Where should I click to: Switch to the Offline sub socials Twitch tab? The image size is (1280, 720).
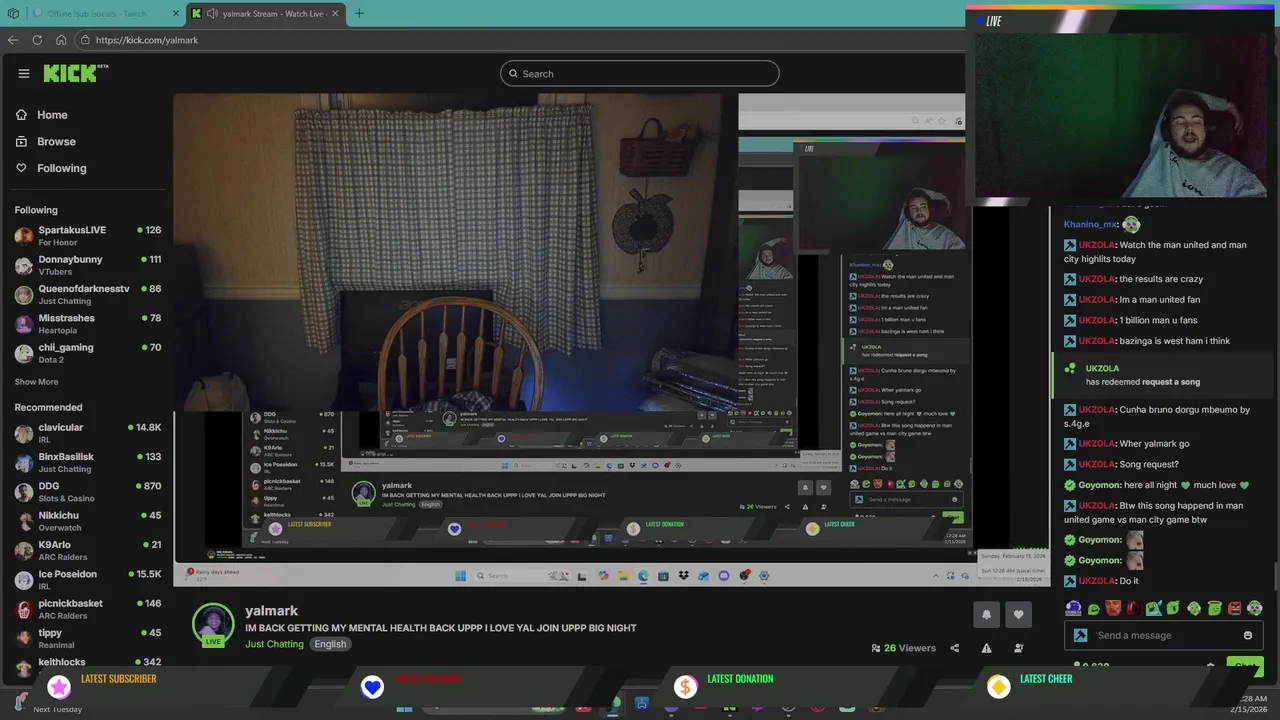pyautogui.click(x=103, y=13)
